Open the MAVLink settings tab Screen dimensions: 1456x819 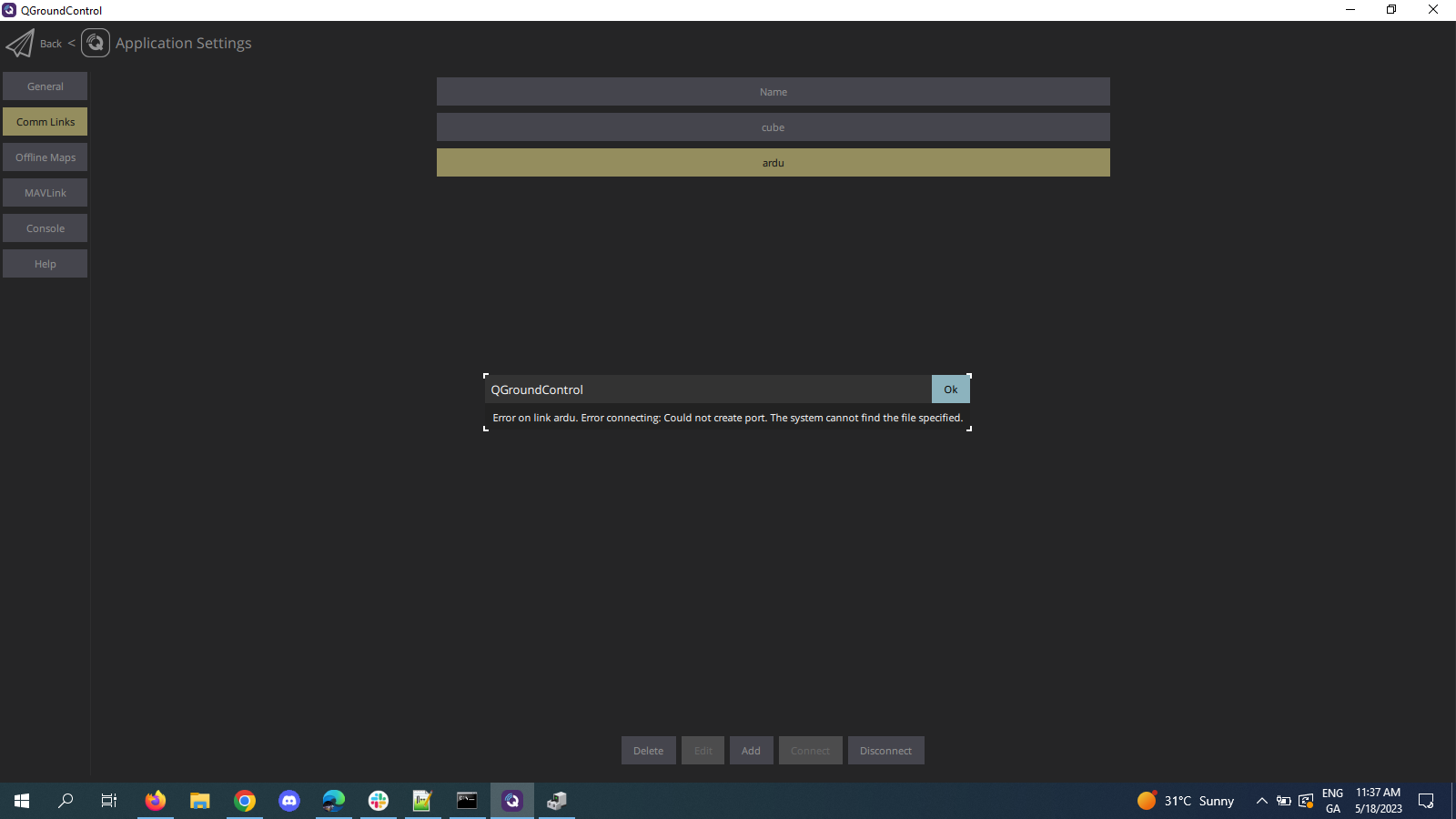coord(45,192)
